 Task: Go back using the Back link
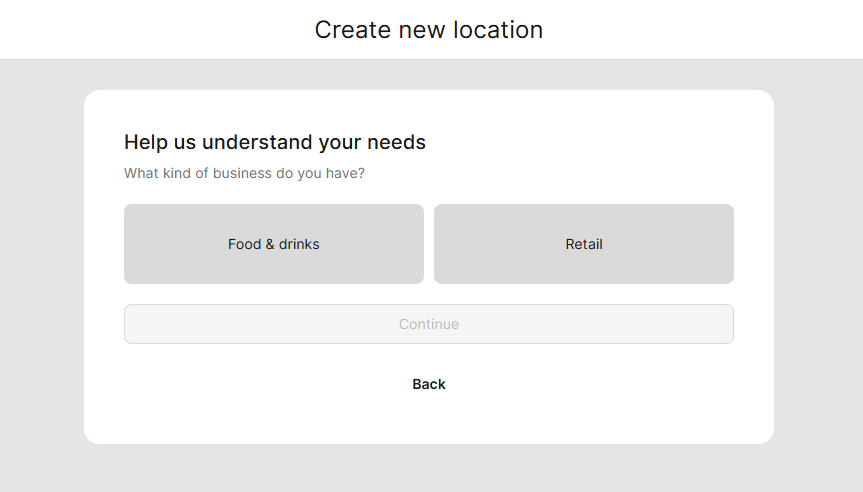coord(429,384)
